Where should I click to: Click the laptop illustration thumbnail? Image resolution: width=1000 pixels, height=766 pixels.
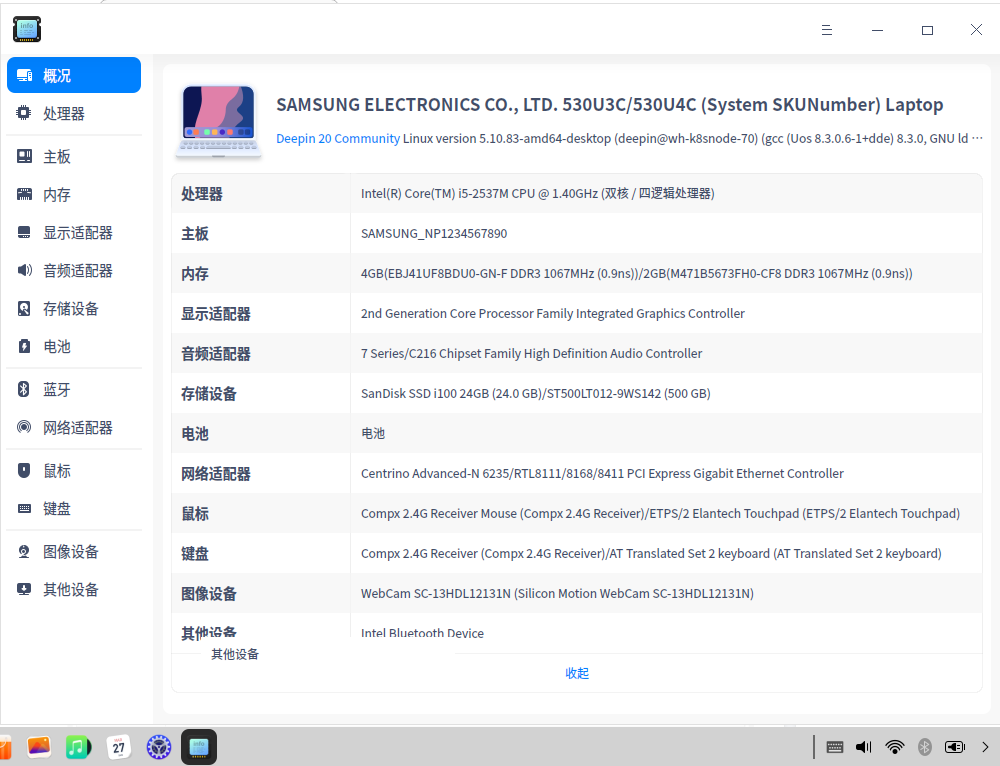[x=219, y=121]
